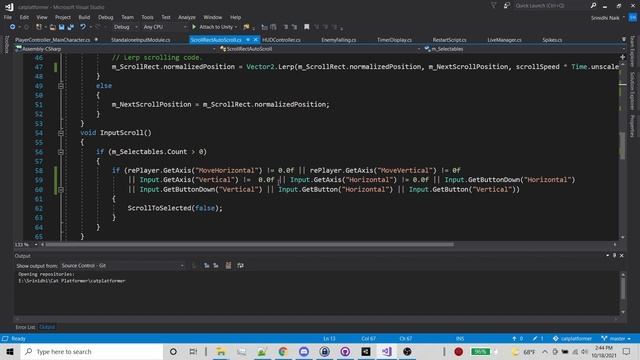640x360 pixels.
Task: Open ScrollRectAutoScroll type navigation dropdown
Action: point(320,49)
